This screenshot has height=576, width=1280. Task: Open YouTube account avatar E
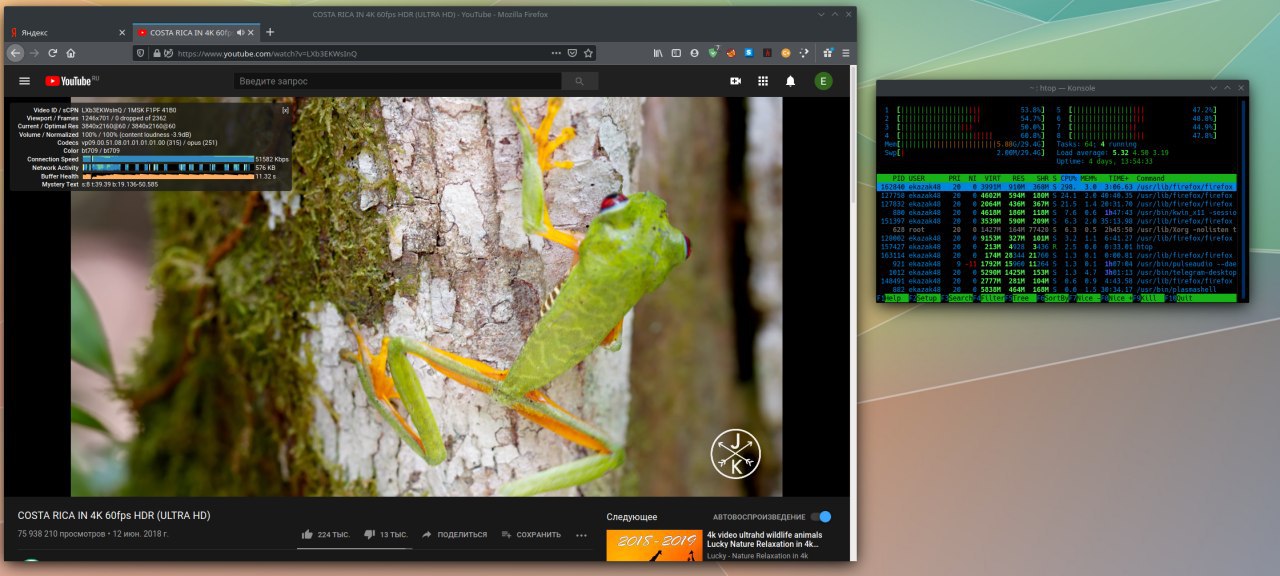823,81
